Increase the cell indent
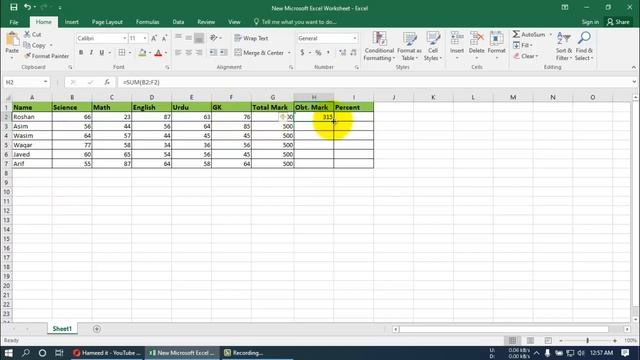This screenshot has width=640, height=360. [224, 53]
